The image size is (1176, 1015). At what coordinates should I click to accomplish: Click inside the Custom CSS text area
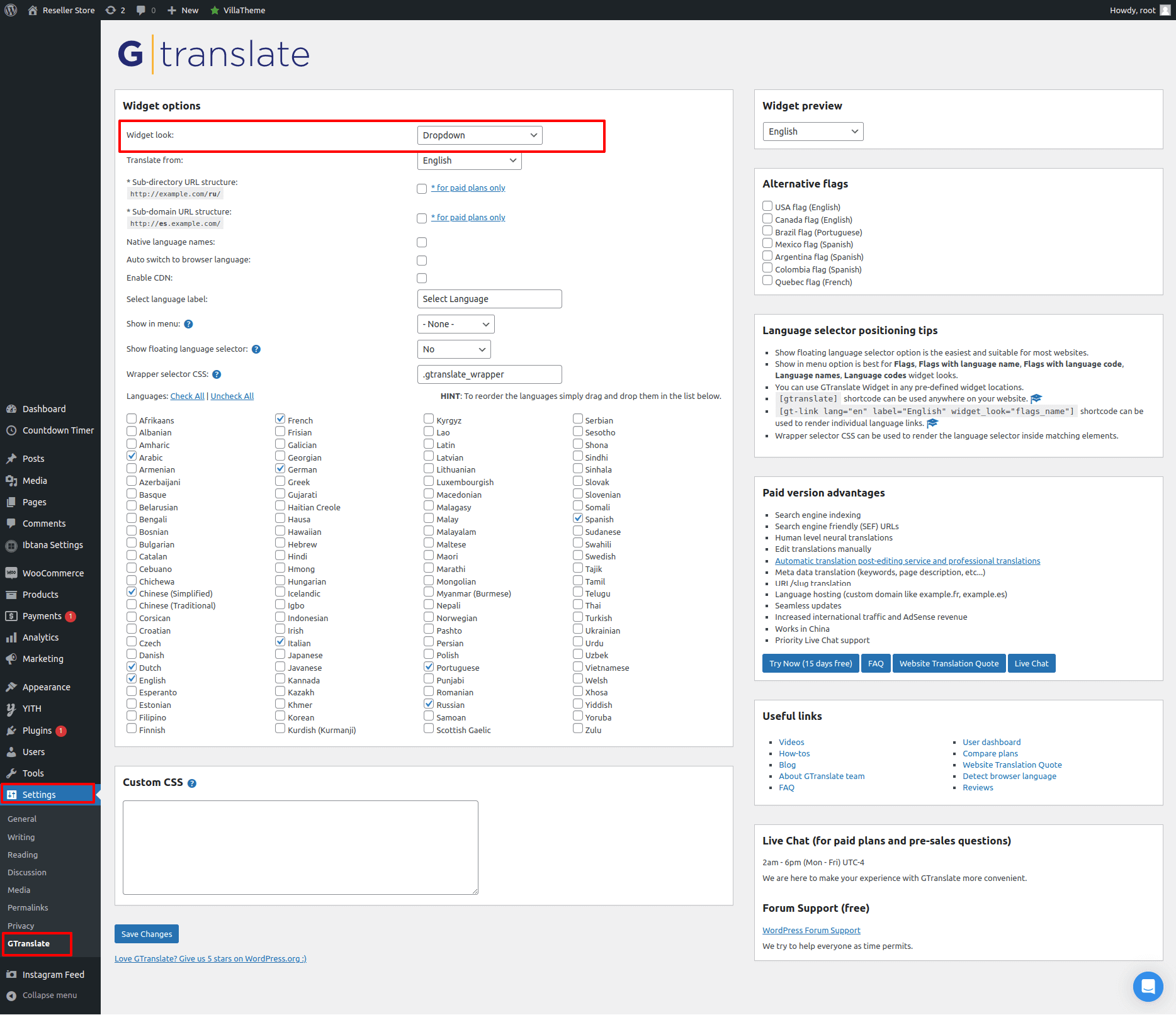(x=300, y=847)
